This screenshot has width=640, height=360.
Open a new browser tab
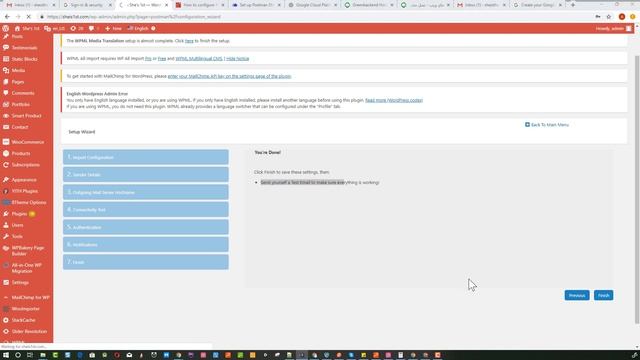[573, 5]
